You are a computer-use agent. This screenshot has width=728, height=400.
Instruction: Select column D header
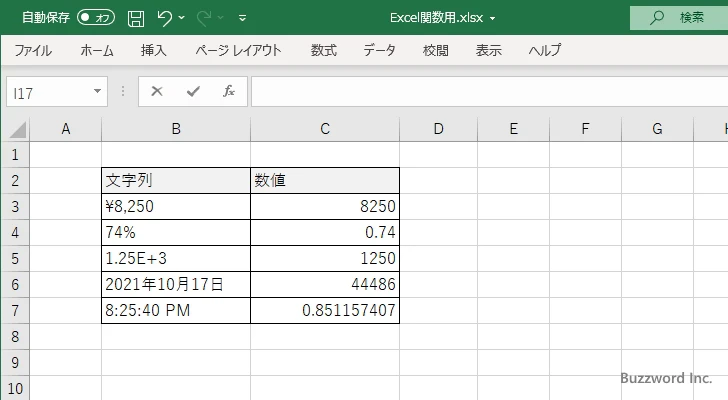[x=438, y=129]
